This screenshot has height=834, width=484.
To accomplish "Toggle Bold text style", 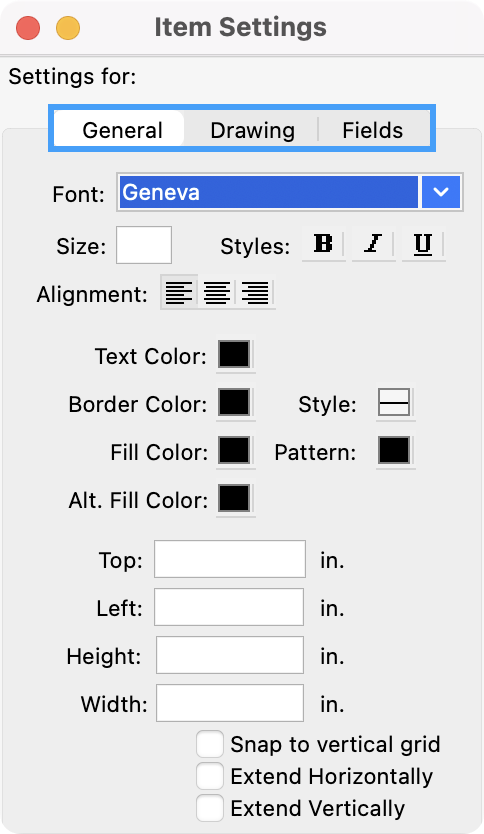I will coord(323,244).
